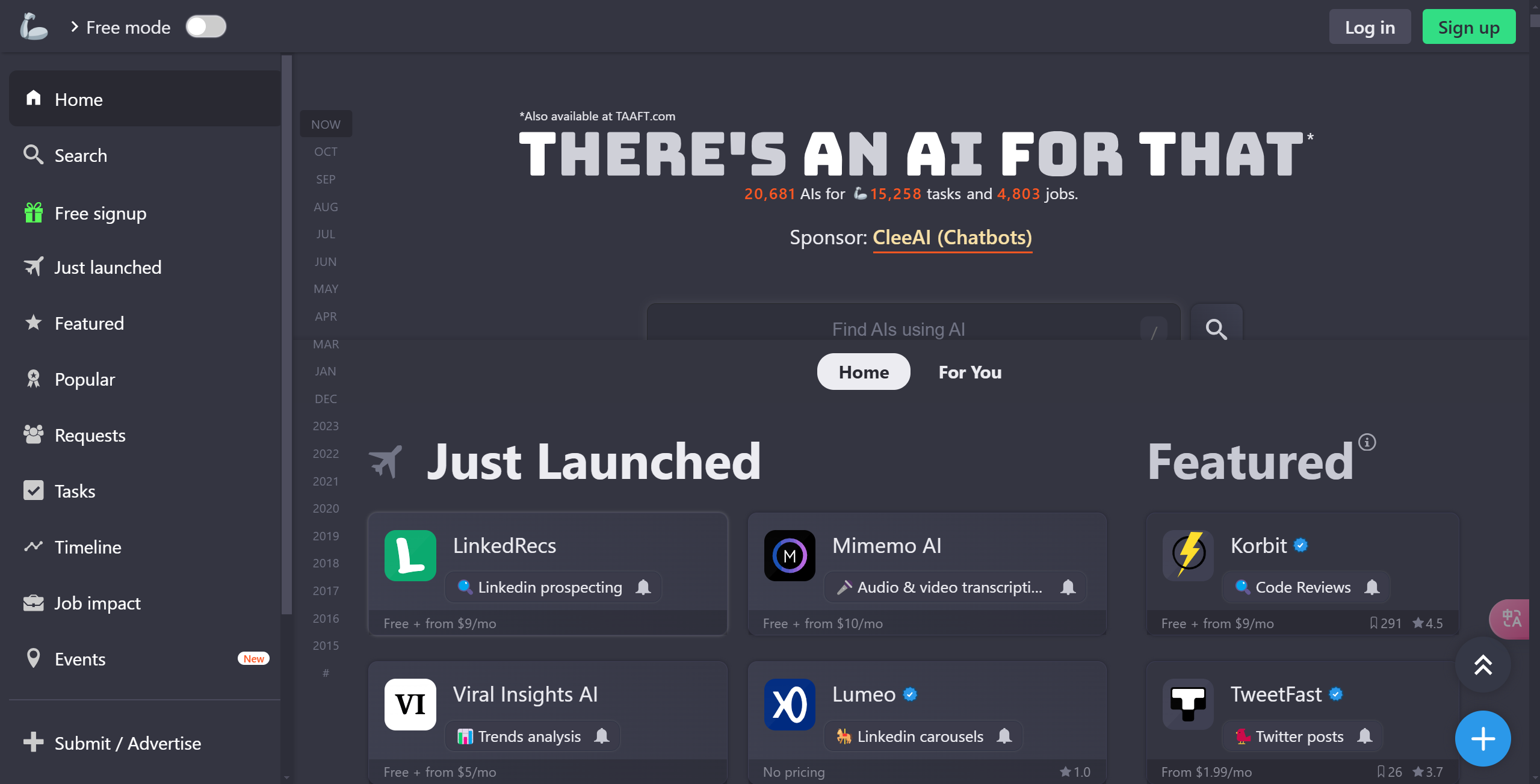1540x784 pixels.
Task: Select NOW in the timeline list
Action: [x=326, y=124]
